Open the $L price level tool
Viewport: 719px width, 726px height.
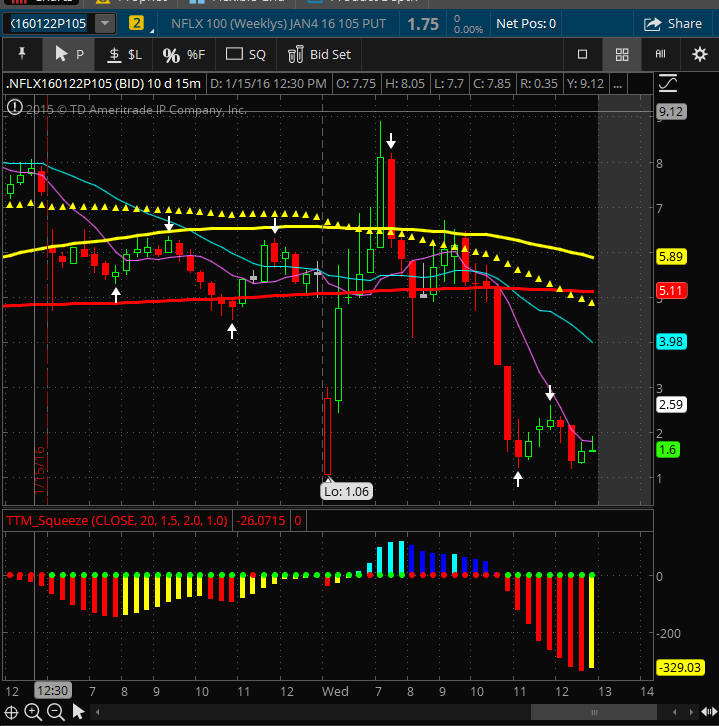click(125, 54)
